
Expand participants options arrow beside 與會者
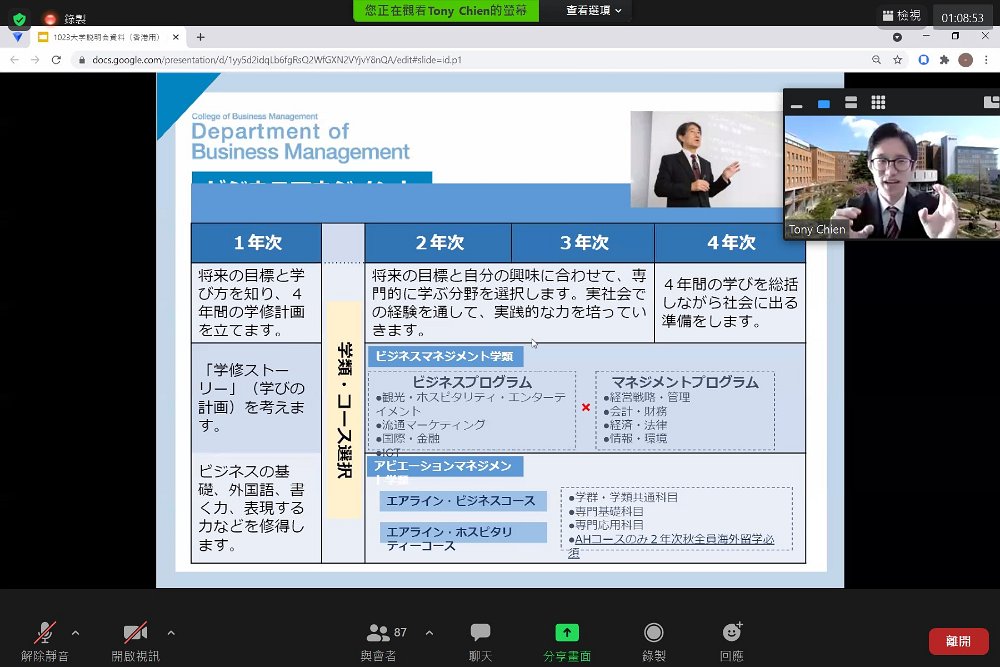click(x=429, y=633)
